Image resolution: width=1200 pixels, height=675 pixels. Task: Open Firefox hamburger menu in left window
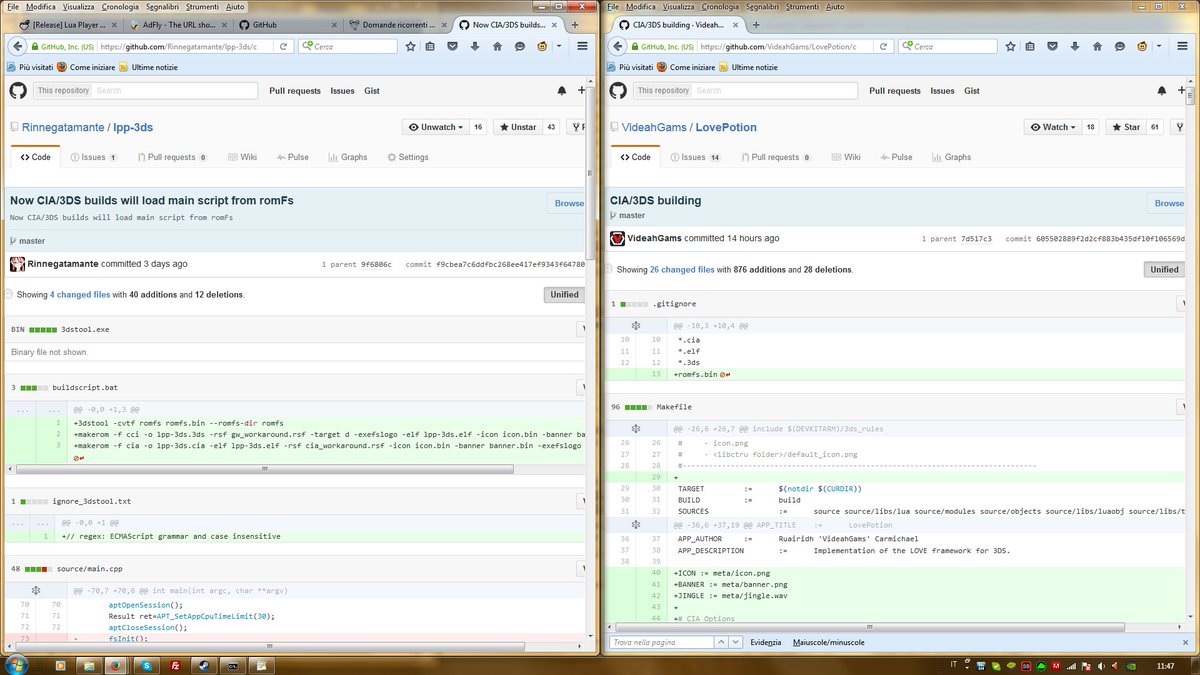coord(582,46)
